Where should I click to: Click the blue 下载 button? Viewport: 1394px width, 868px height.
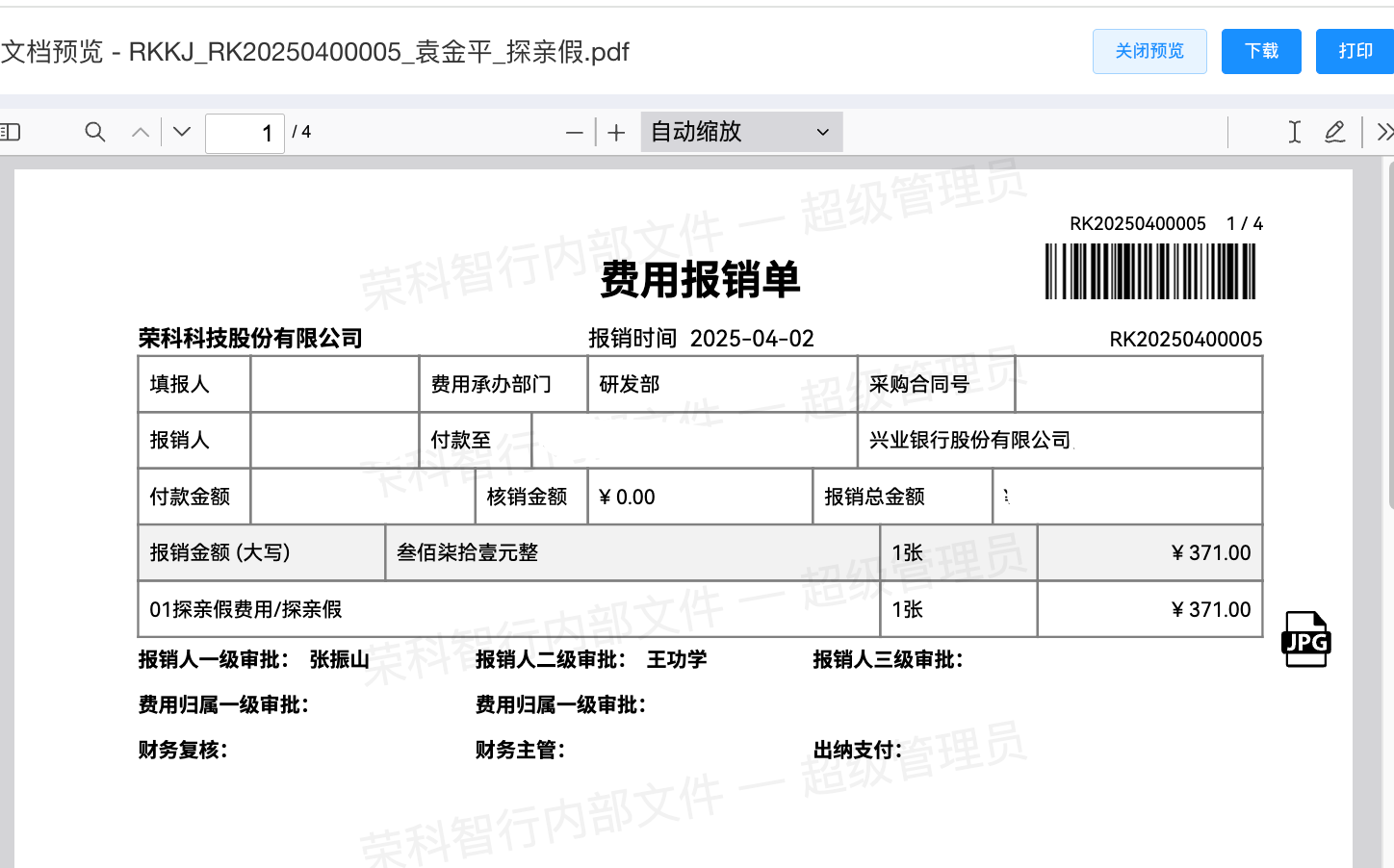click(1261, 51)
